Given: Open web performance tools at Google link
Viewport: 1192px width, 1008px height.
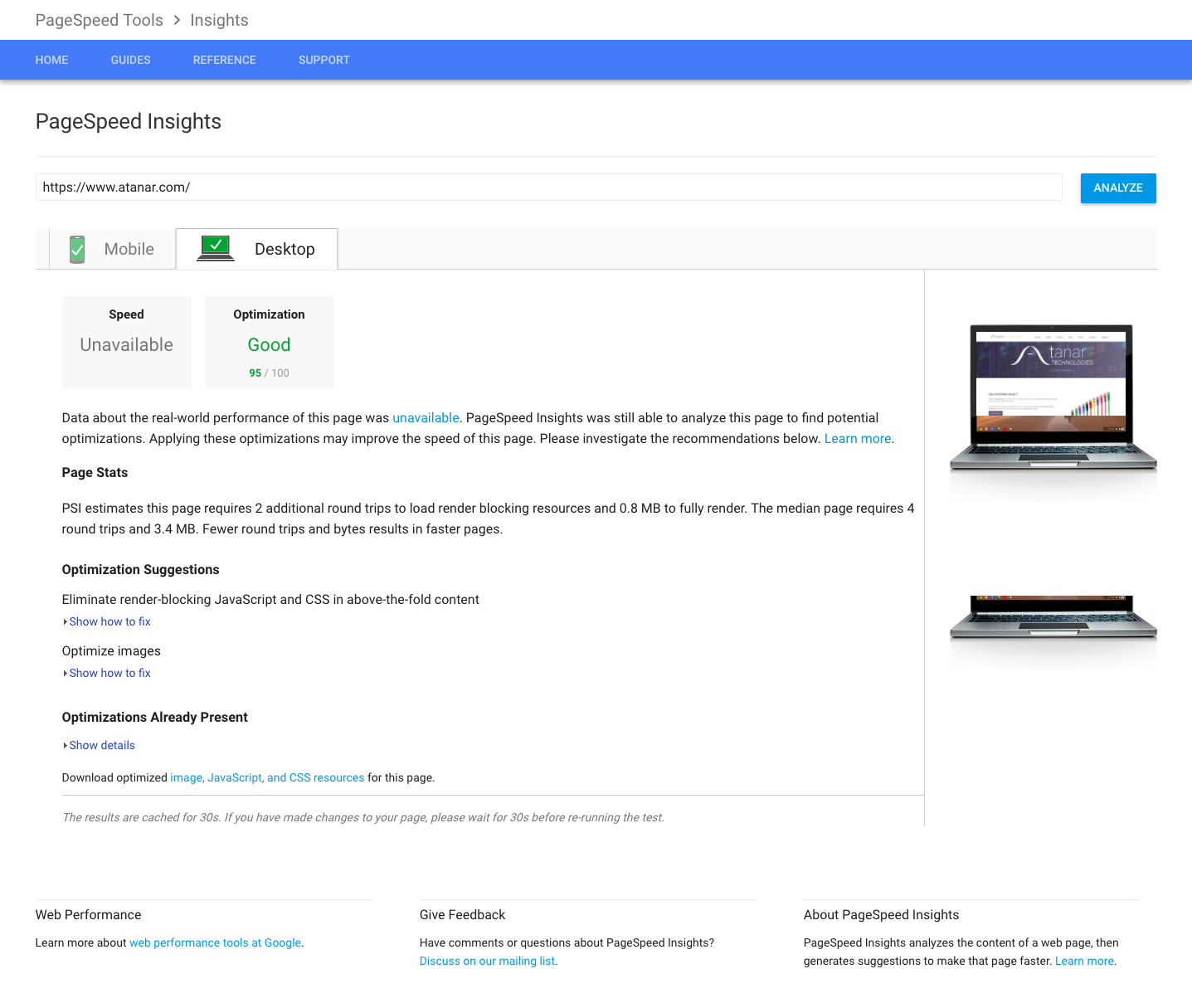Looking at the screenshot, I should (215, 942).
